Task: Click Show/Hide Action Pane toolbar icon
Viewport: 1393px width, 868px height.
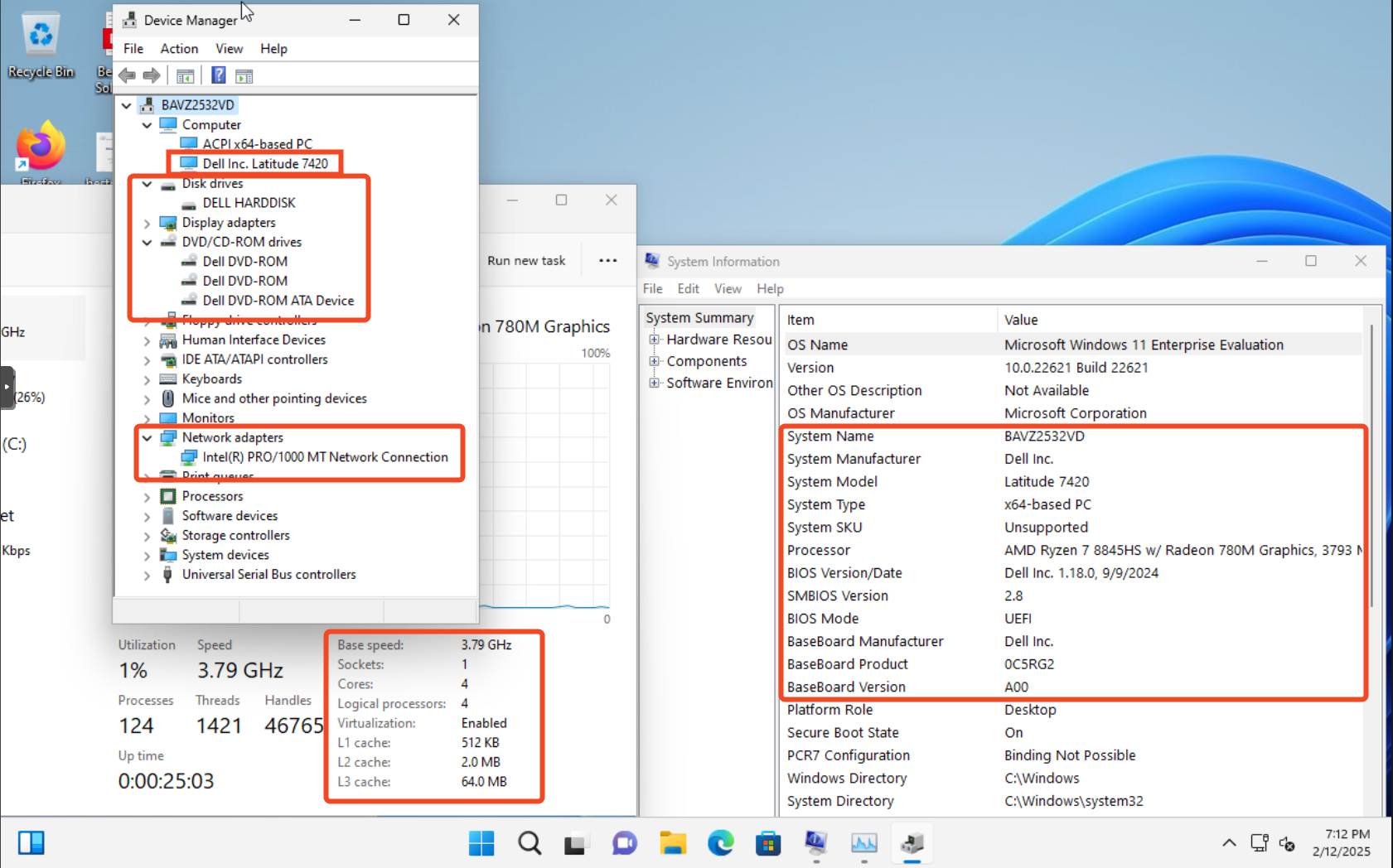Action: point(244,75)
